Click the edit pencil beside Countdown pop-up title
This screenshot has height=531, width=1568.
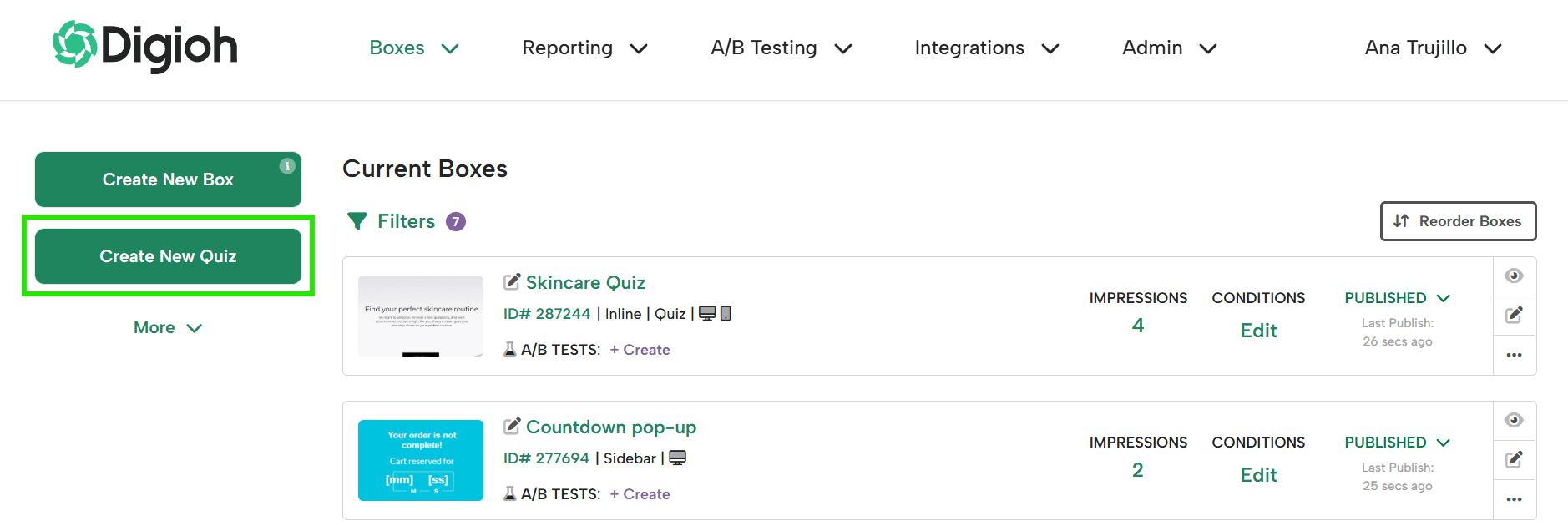tap(512, 427)
